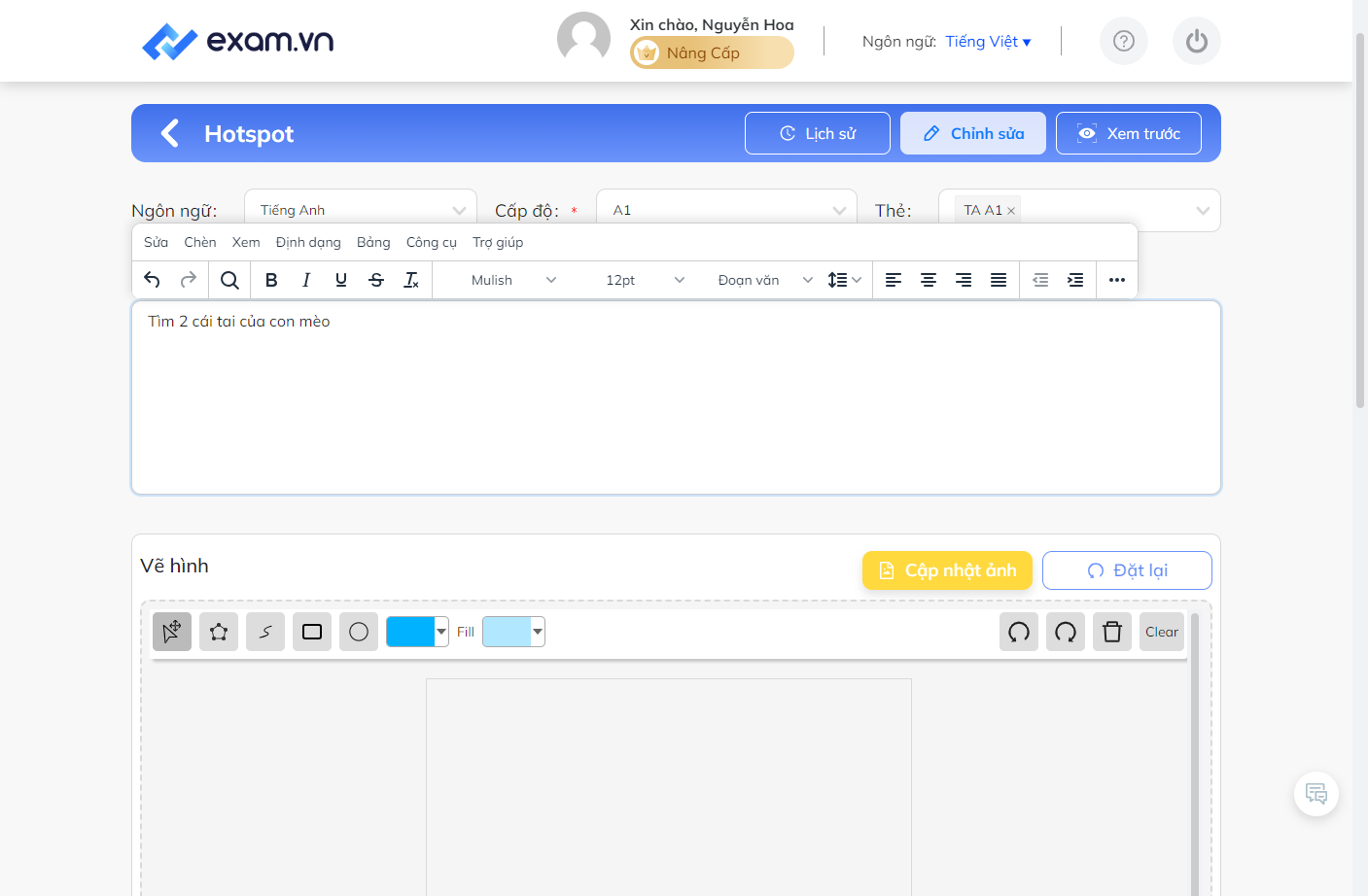Click the Đặt lại reset button
Image resolution: width=1368 pixels, height=896 pixels.
pyautogui.click(x=1127, y=570)
